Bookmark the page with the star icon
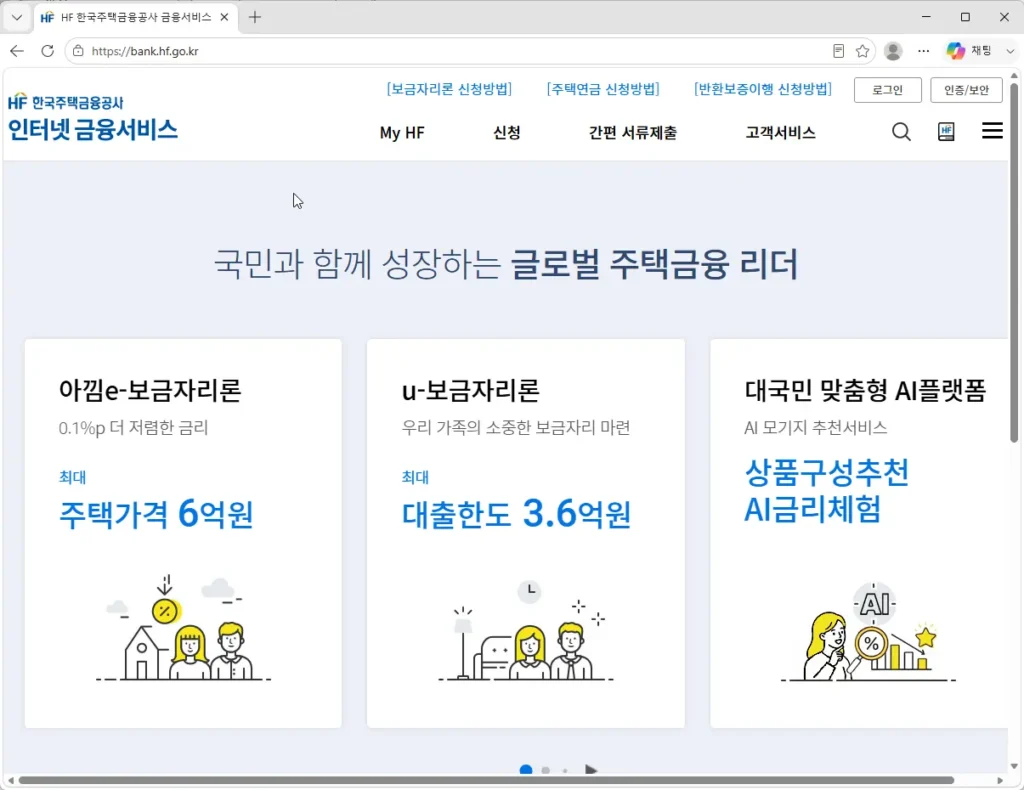 click(x=862, y=51)
